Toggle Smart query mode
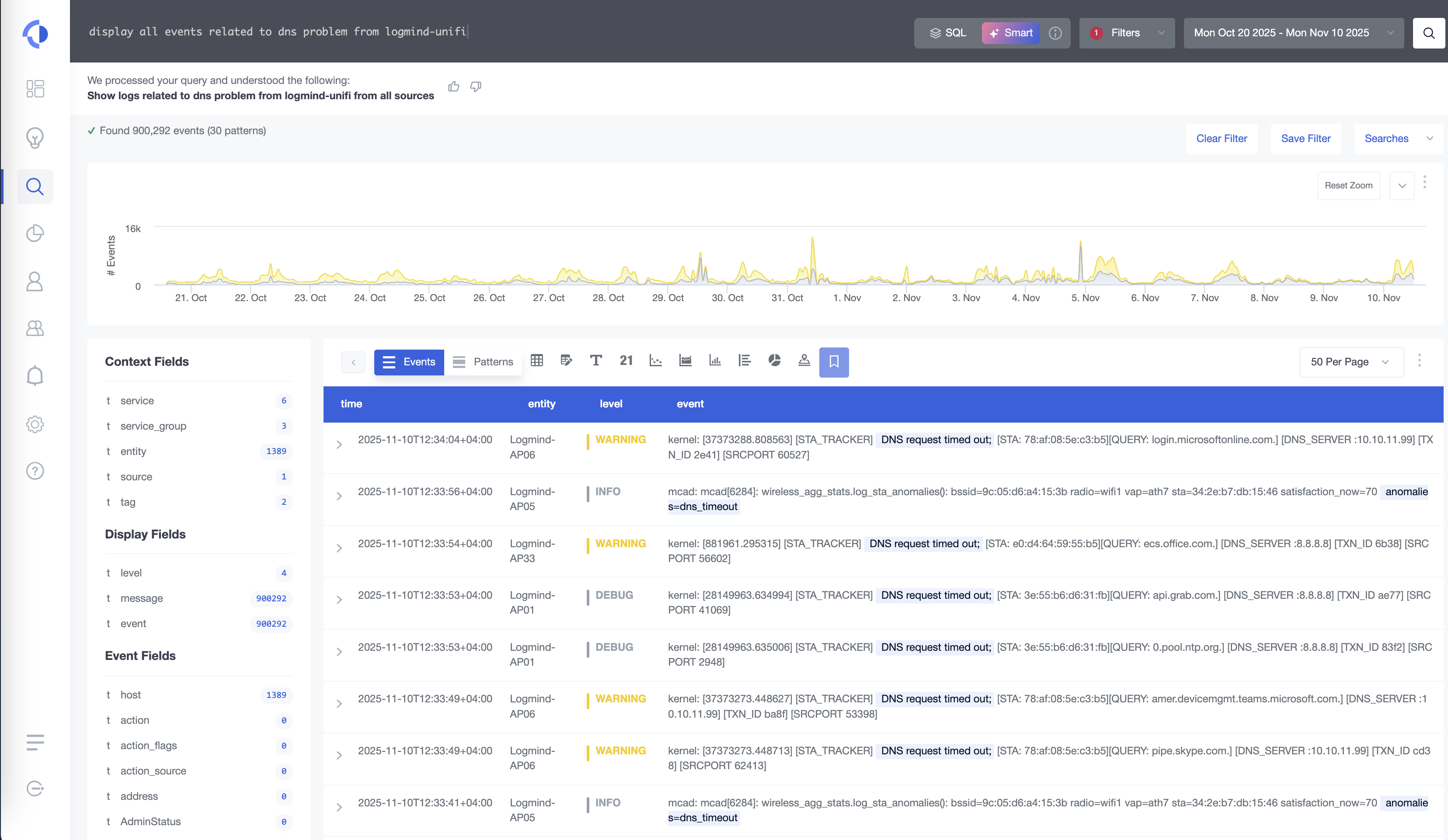Screen dimensions: 1448x840 (x=1010, y=33)
